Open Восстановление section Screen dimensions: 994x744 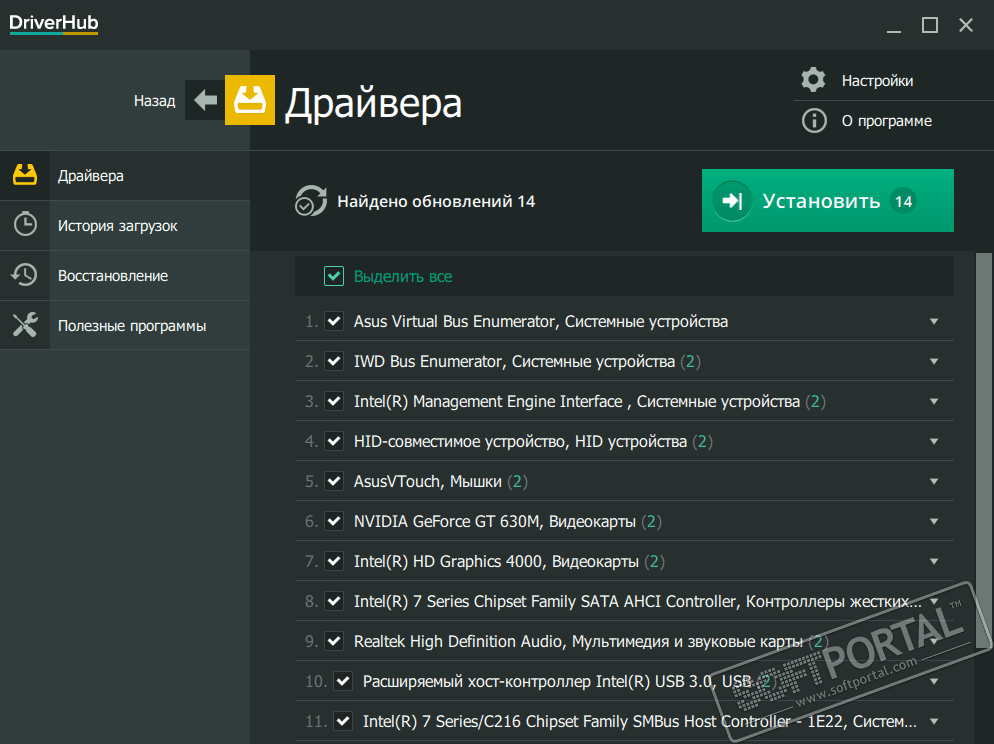pos(125,276)
